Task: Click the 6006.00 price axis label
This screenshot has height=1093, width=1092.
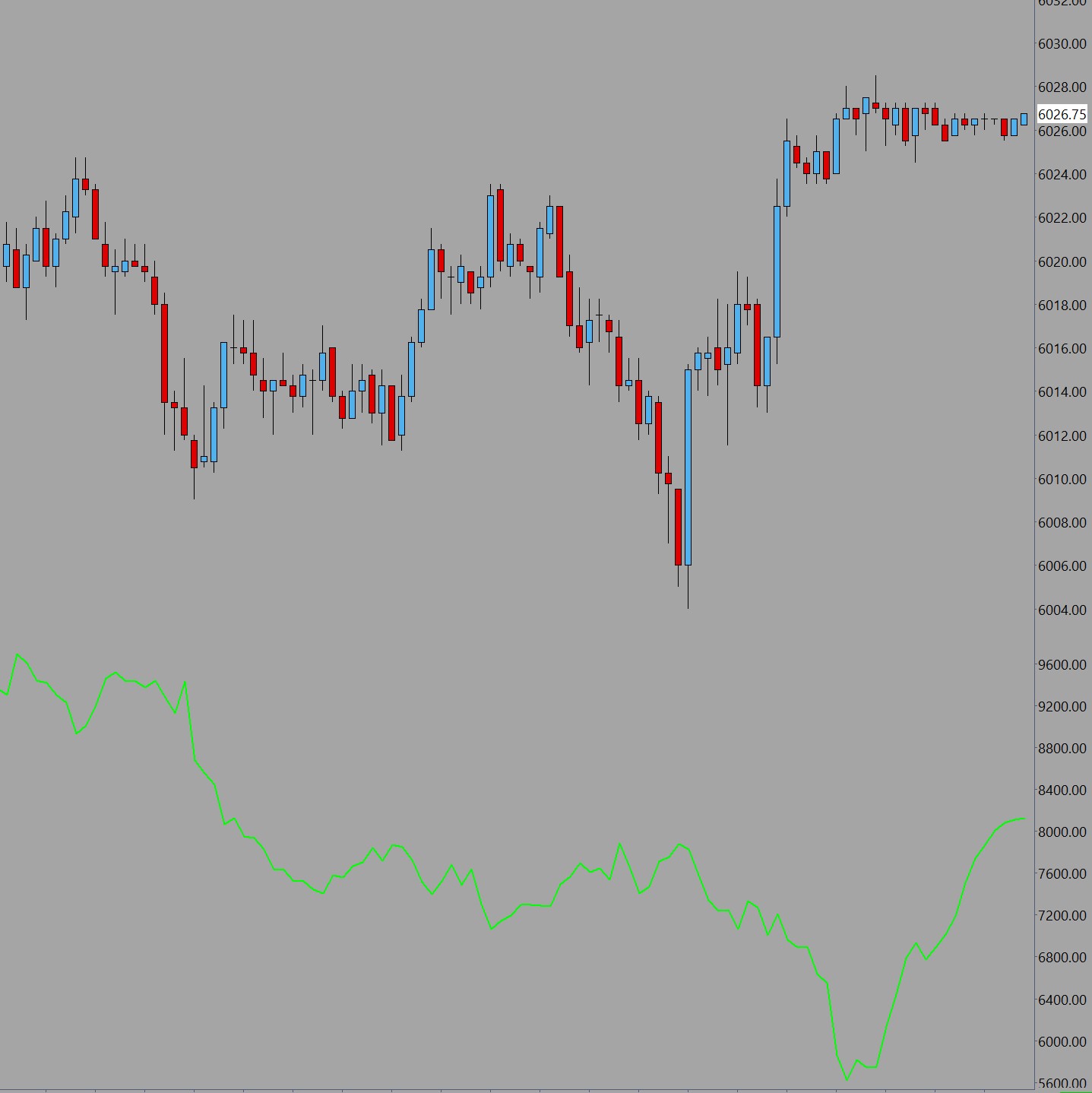Action: [1062, 566]
